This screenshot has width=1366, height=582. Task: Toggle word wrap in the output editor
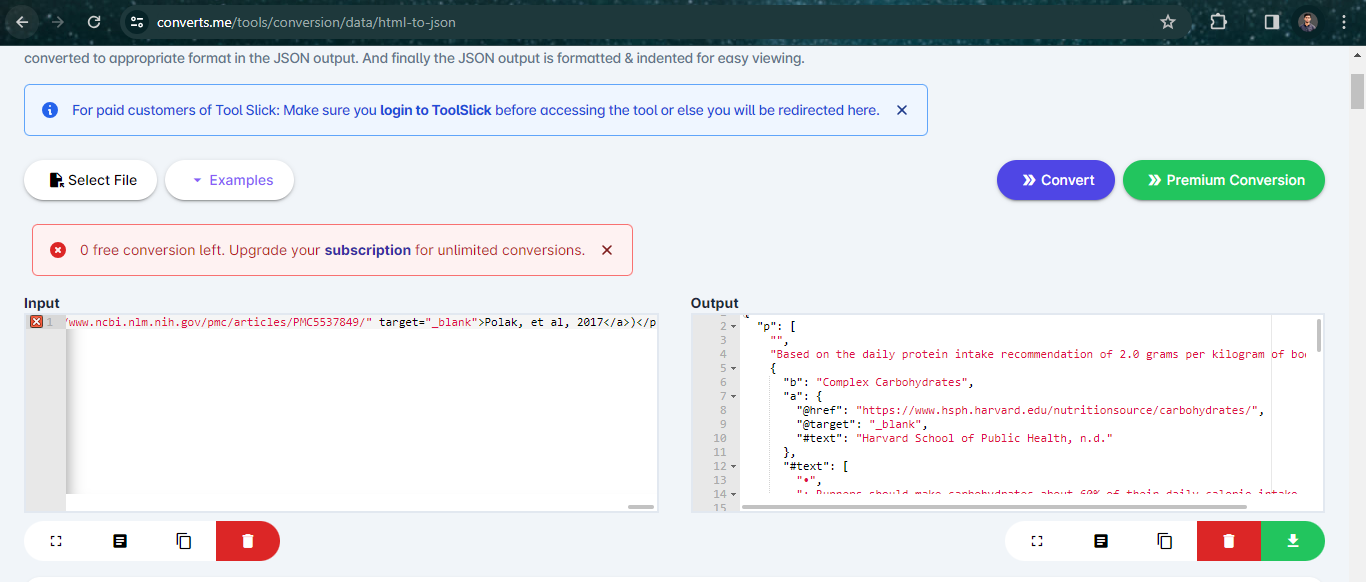point(1101,540)
